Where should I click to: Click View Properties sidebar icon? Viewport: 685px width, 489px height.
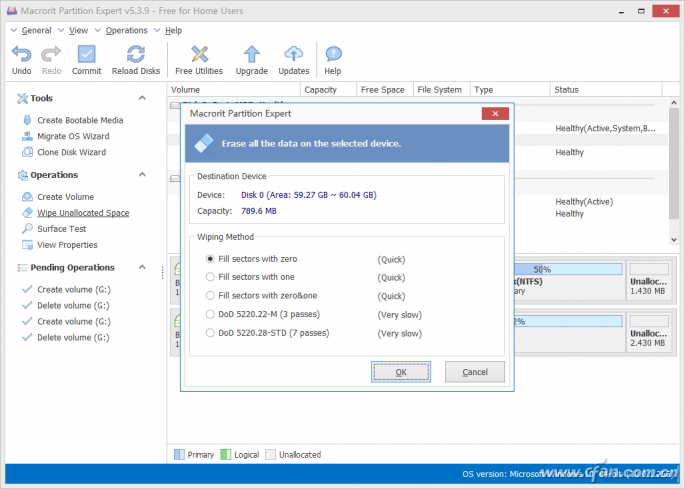[x=27, y=245]
